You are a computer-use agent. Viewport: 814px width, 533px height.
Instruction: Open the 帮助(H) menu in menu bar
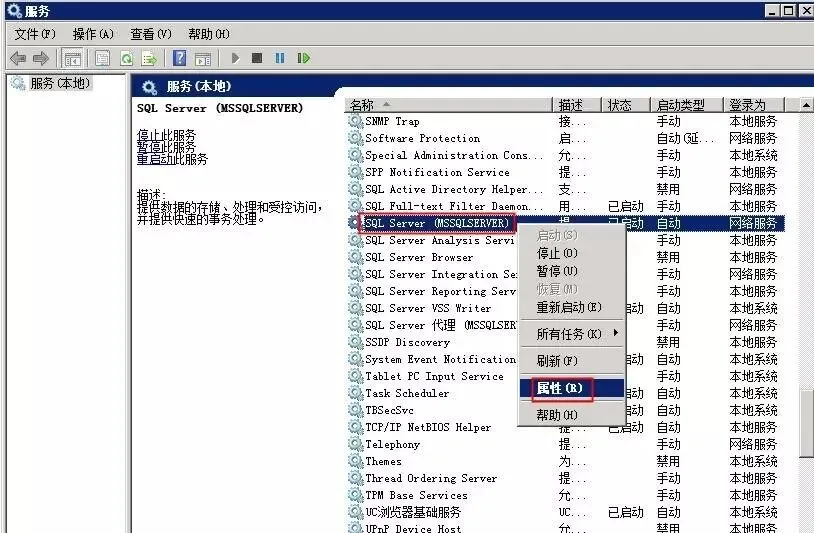(x=209, y=34)
